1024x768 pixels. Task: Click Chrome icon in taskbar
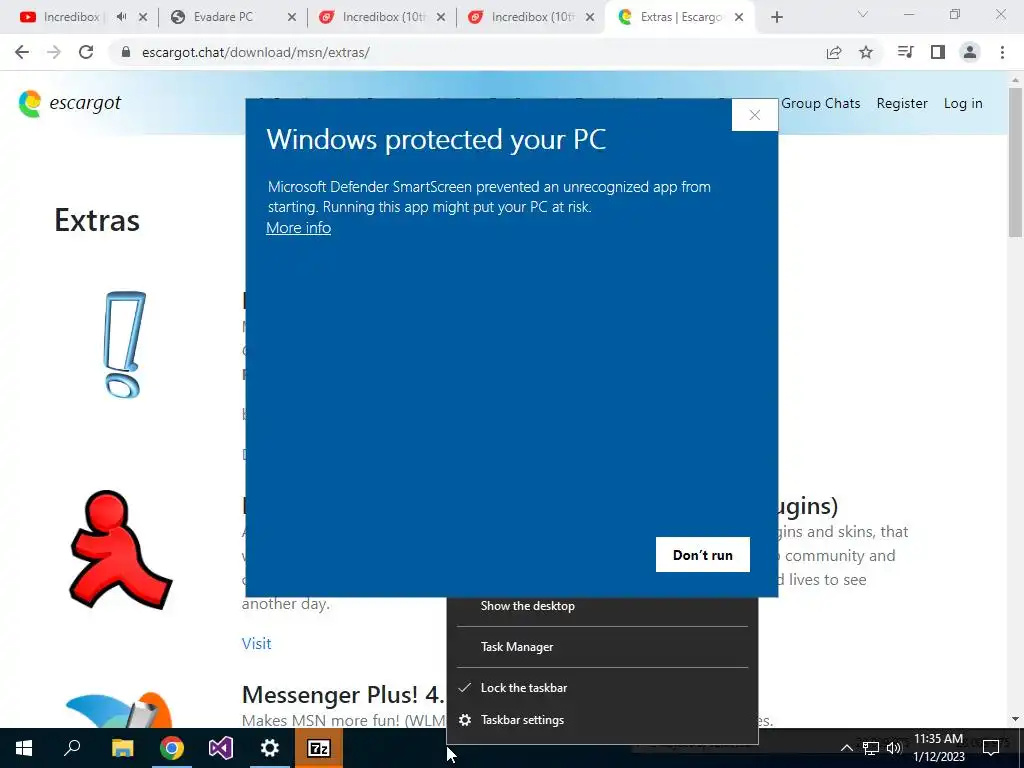(x=172, y=748)
